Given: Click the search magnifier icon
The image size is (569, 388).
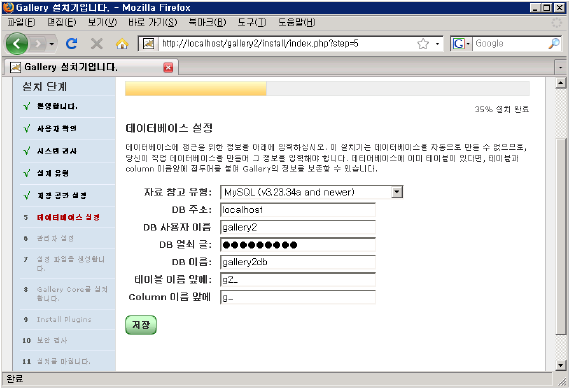Looking at the screenshot, I should (554, 44).
